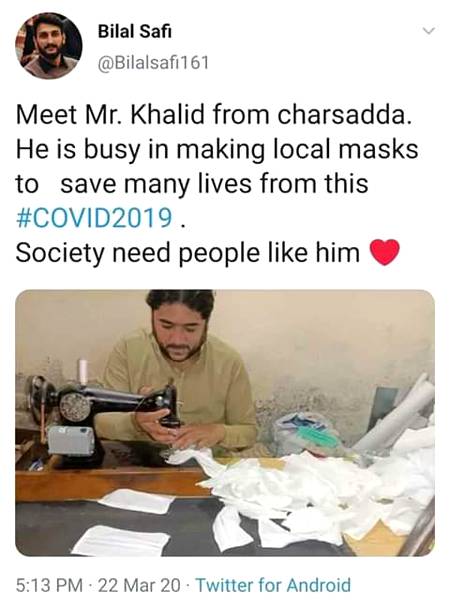
Task: Click the 22 Mar 20 date
Action: pyautogui.click(x=139, y=585)
